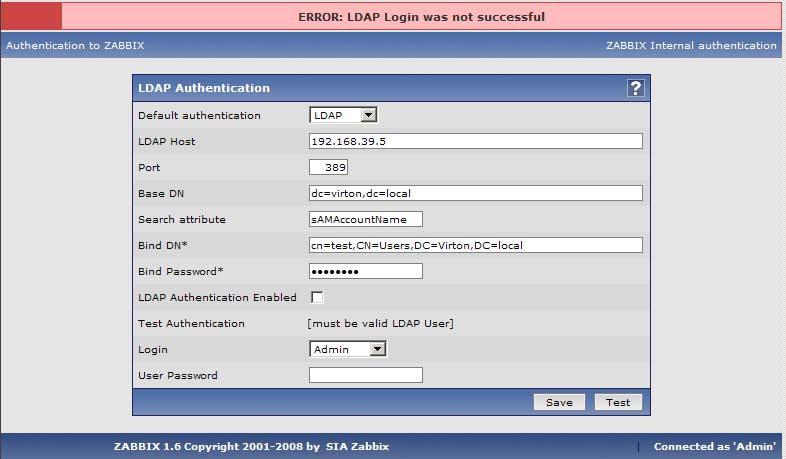Click into the Port field

(x=328, y=167)
